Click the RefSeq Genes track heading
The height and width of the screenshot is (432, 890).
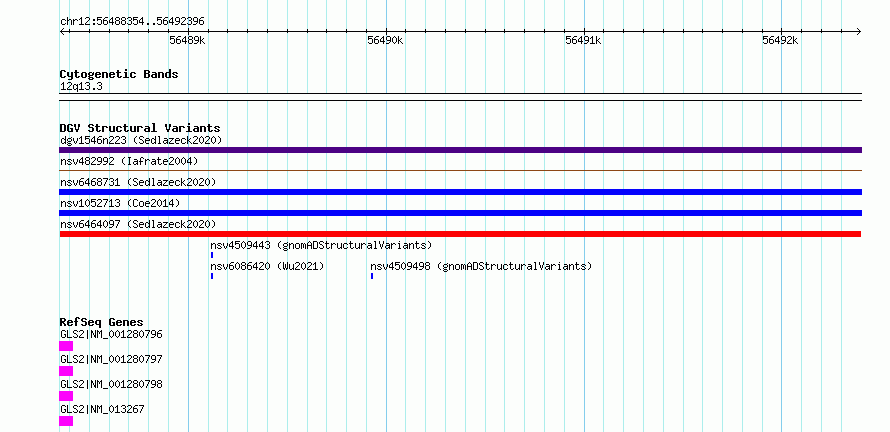click(x=101, y=322)
